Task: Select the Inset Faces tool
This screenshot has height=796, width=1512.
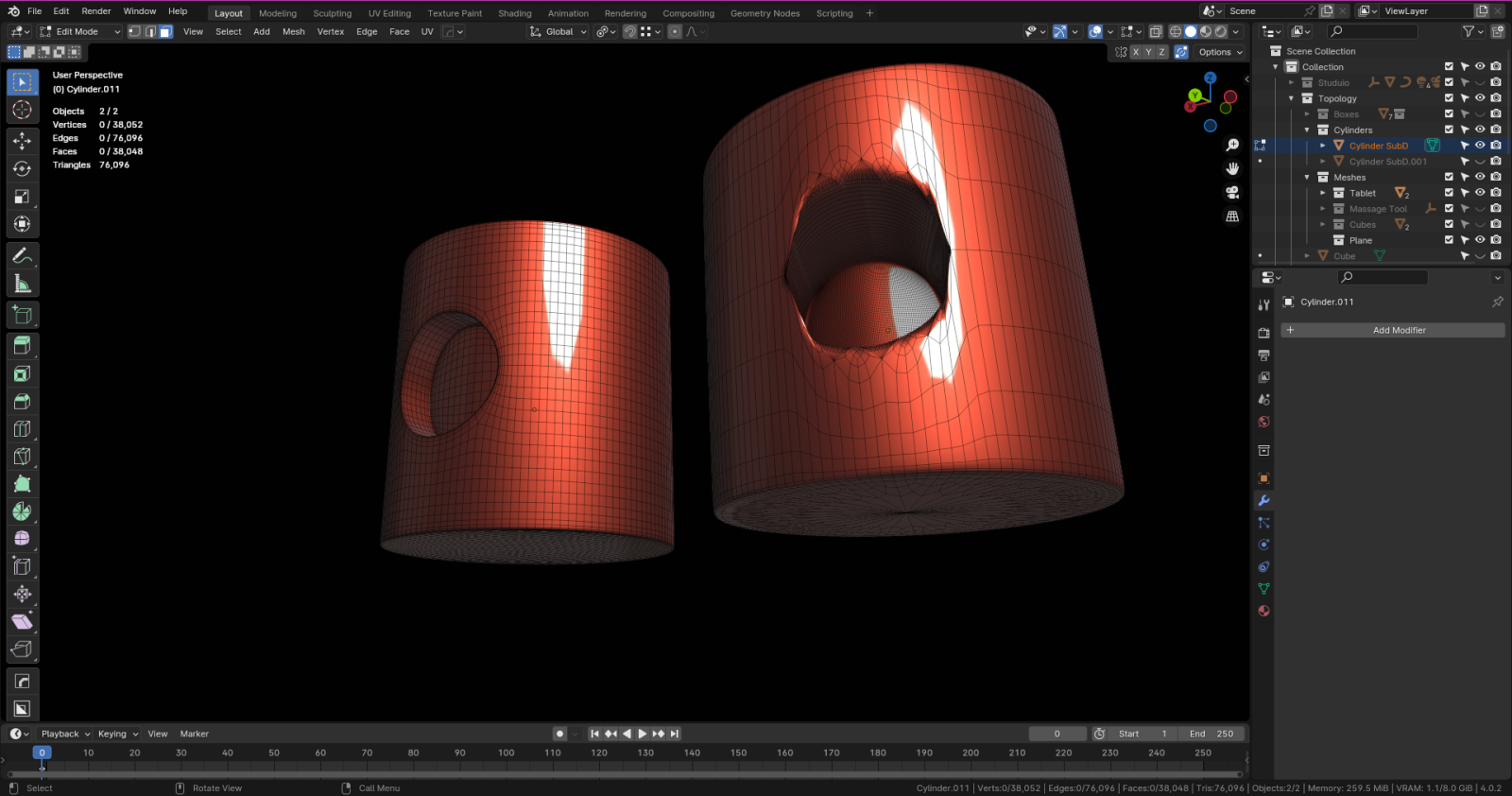Action: [x=23, y=373]
